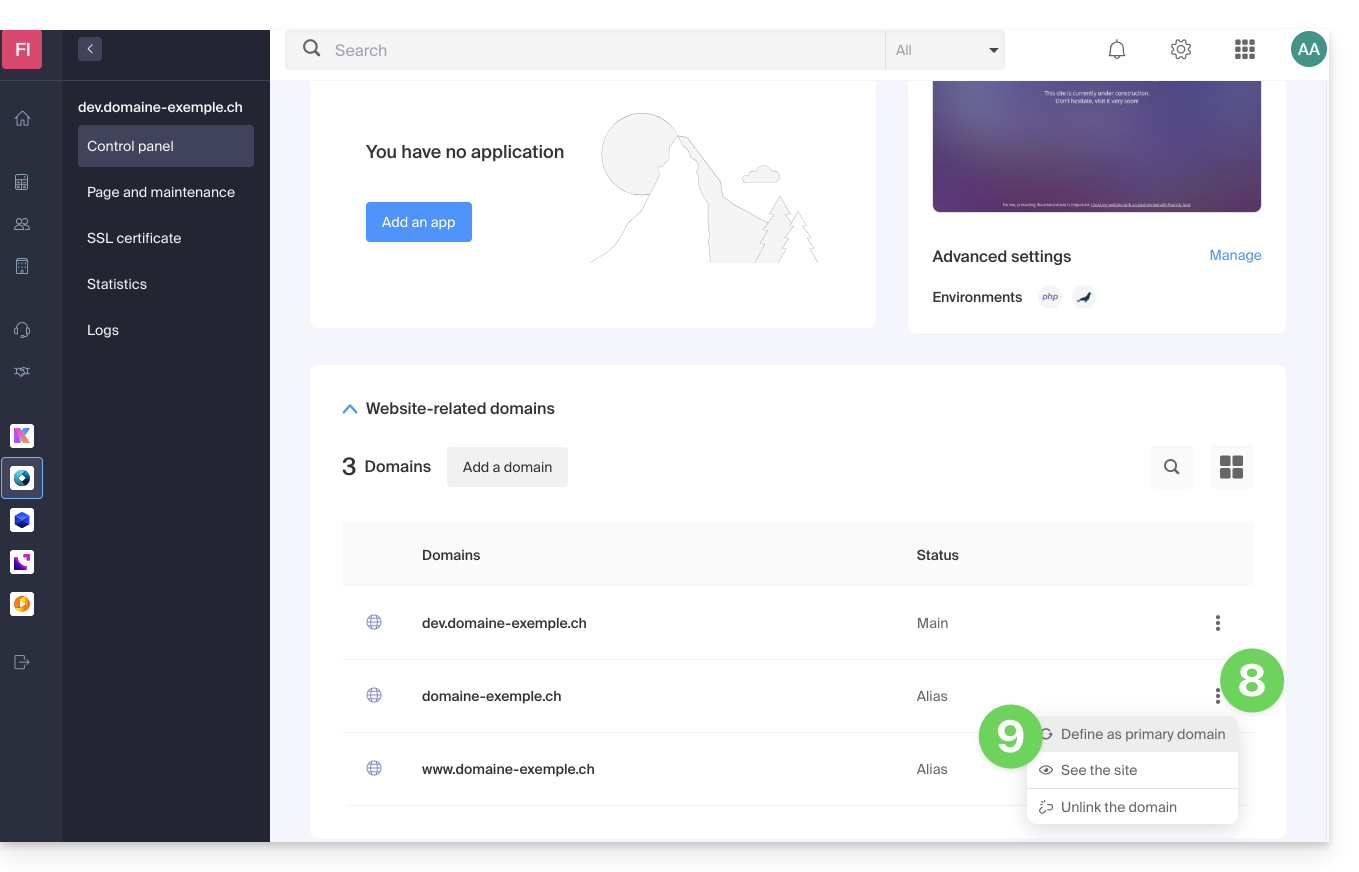Switch domains list to grid view

(x=1231, y=467)
